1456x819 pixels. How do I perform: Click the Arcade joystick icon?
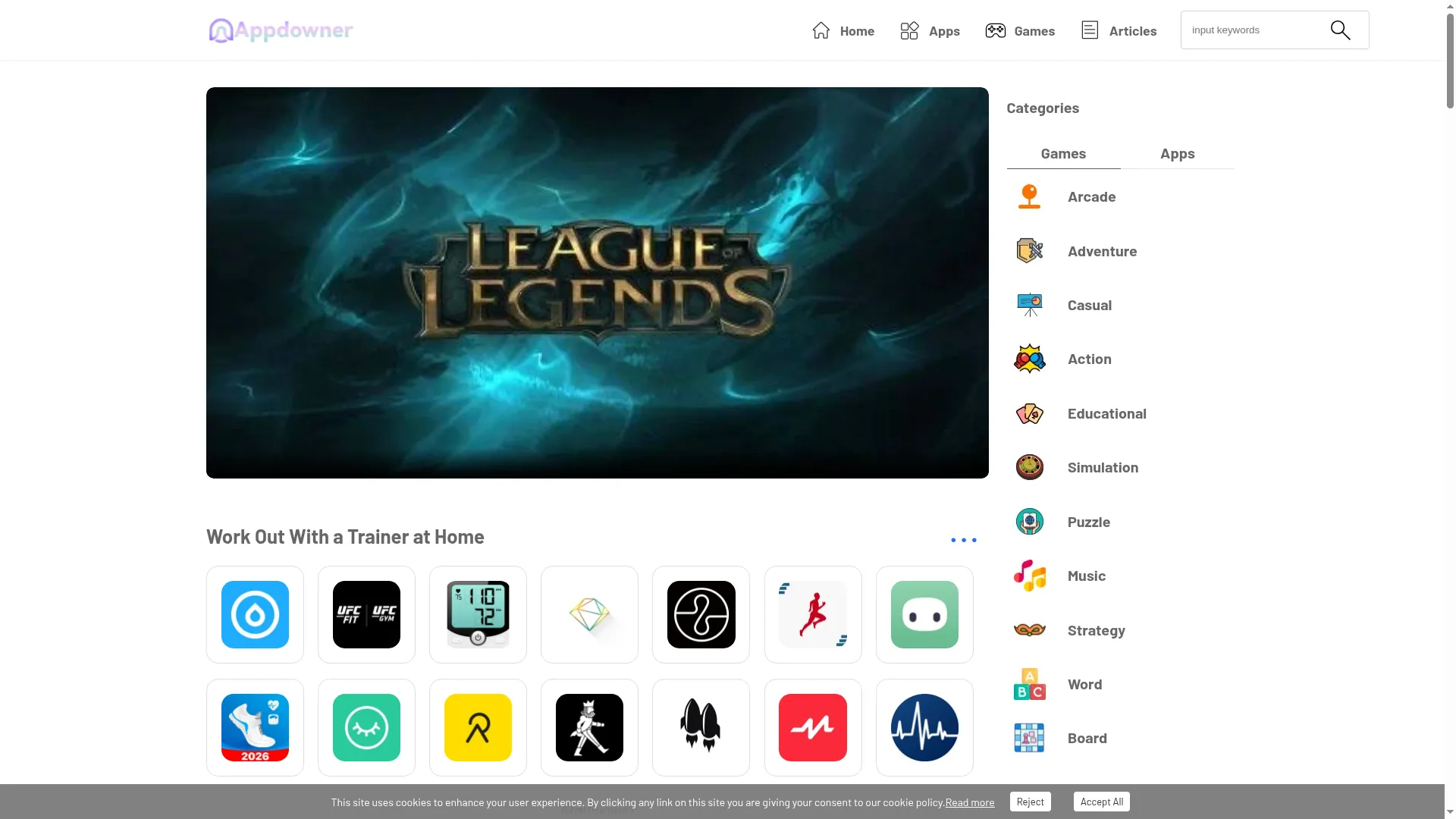[1029, 196]
